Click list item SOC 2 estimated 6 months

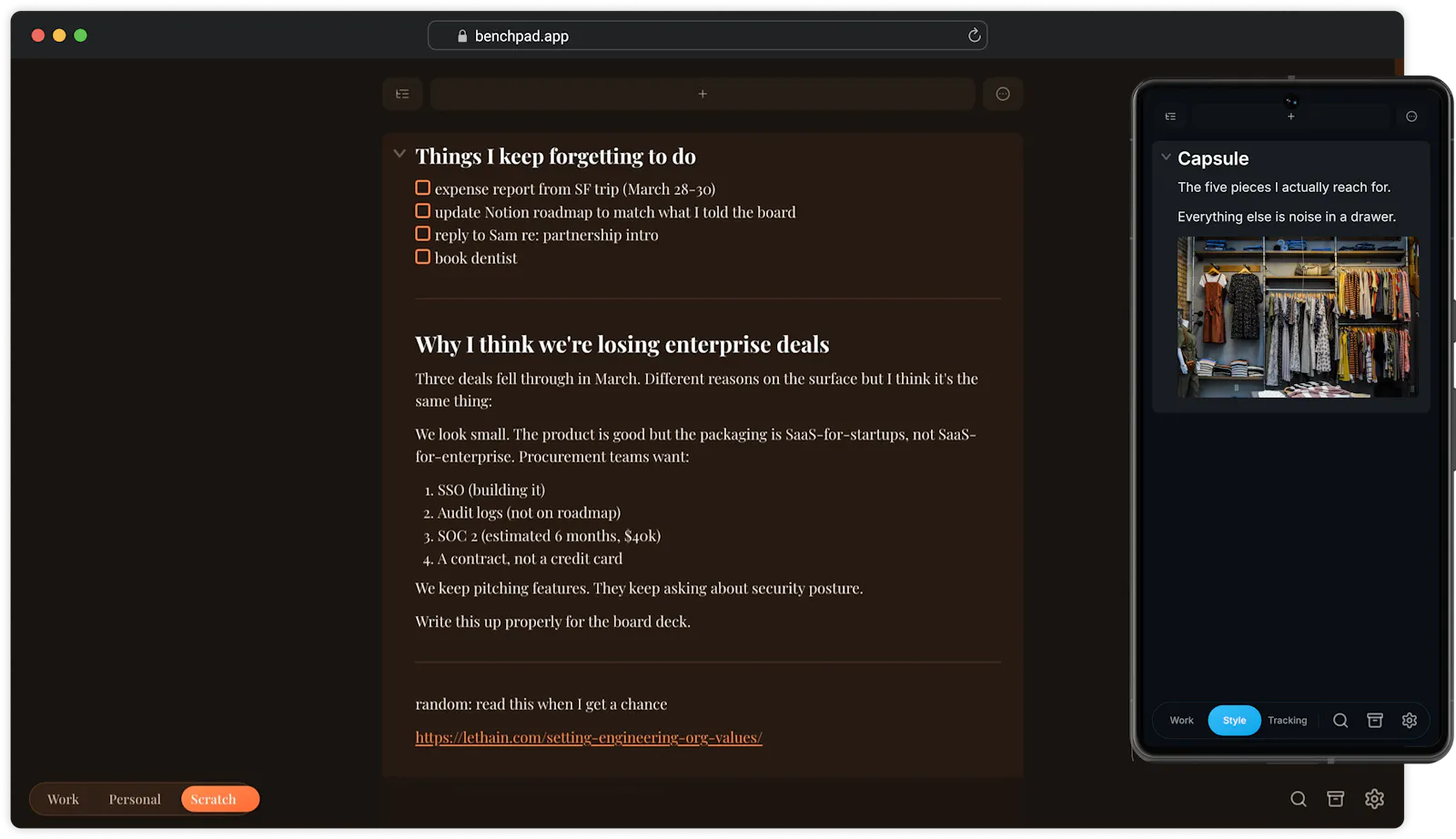[x=549, y=536]
